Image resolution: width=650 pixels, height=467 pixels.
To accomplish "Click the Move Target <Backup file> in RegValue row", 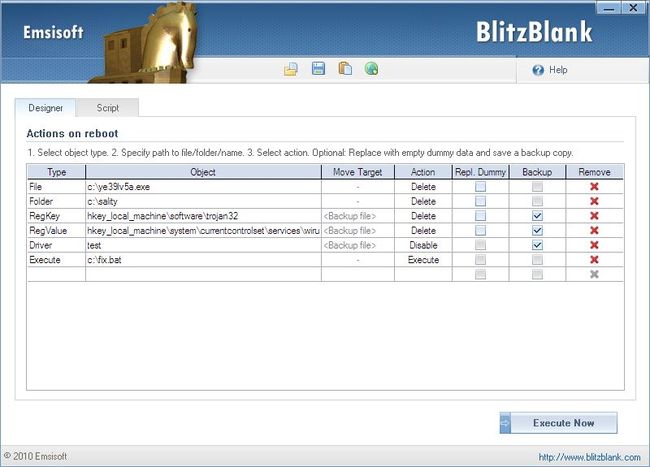I will pyautogui.click(x=358, y=230).
